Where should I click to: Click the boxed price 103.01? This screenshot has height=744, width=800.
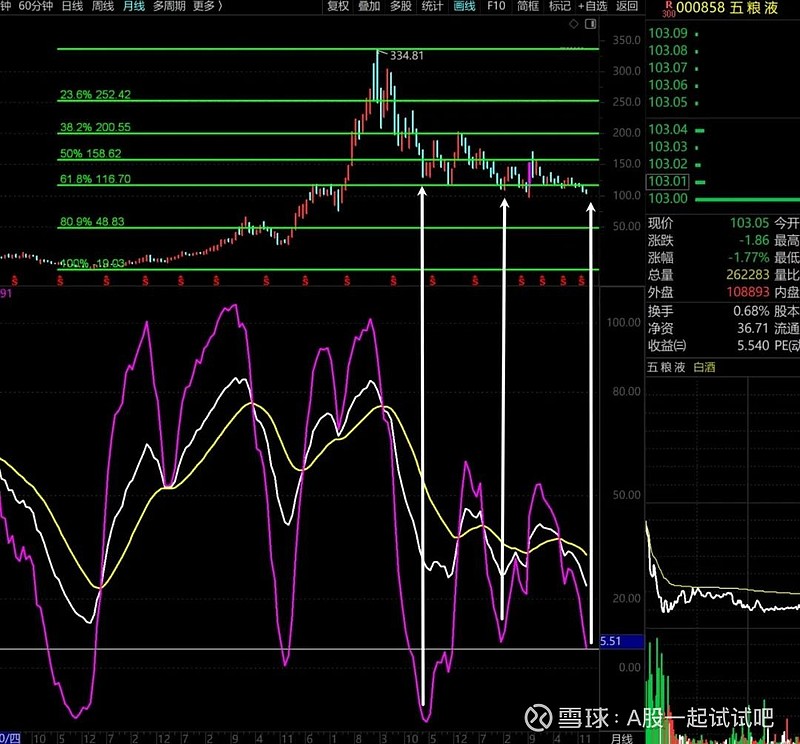(x=668, y=181)
